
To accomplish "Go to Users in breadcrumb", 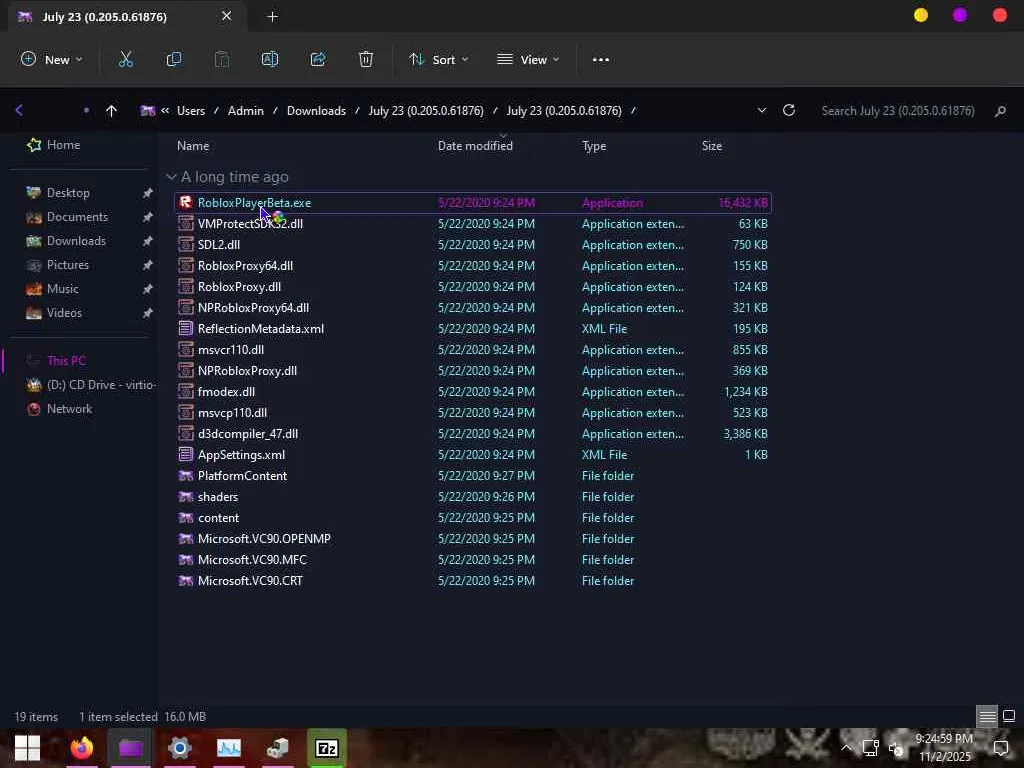I will pyautogui.click(x=191, y=110).
